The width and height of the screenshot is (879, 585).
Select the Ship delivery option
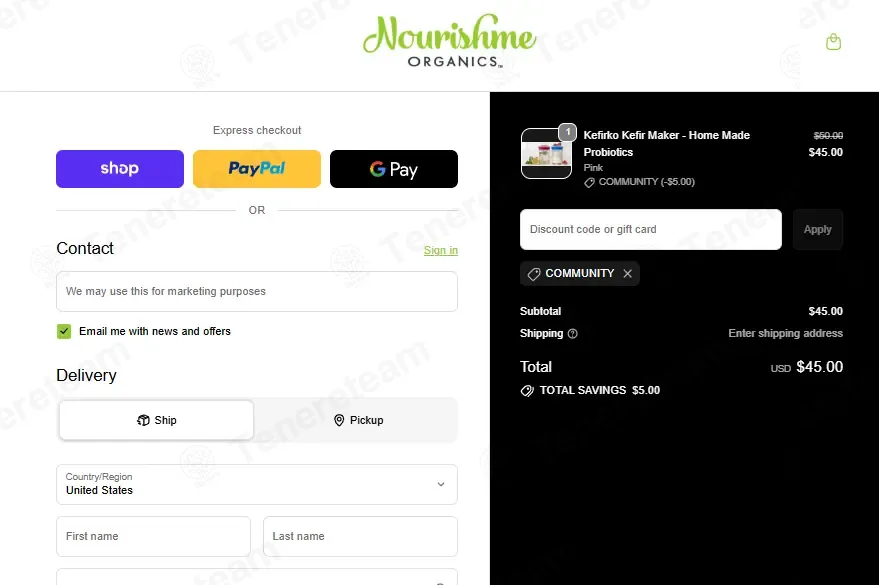[156, 420]
